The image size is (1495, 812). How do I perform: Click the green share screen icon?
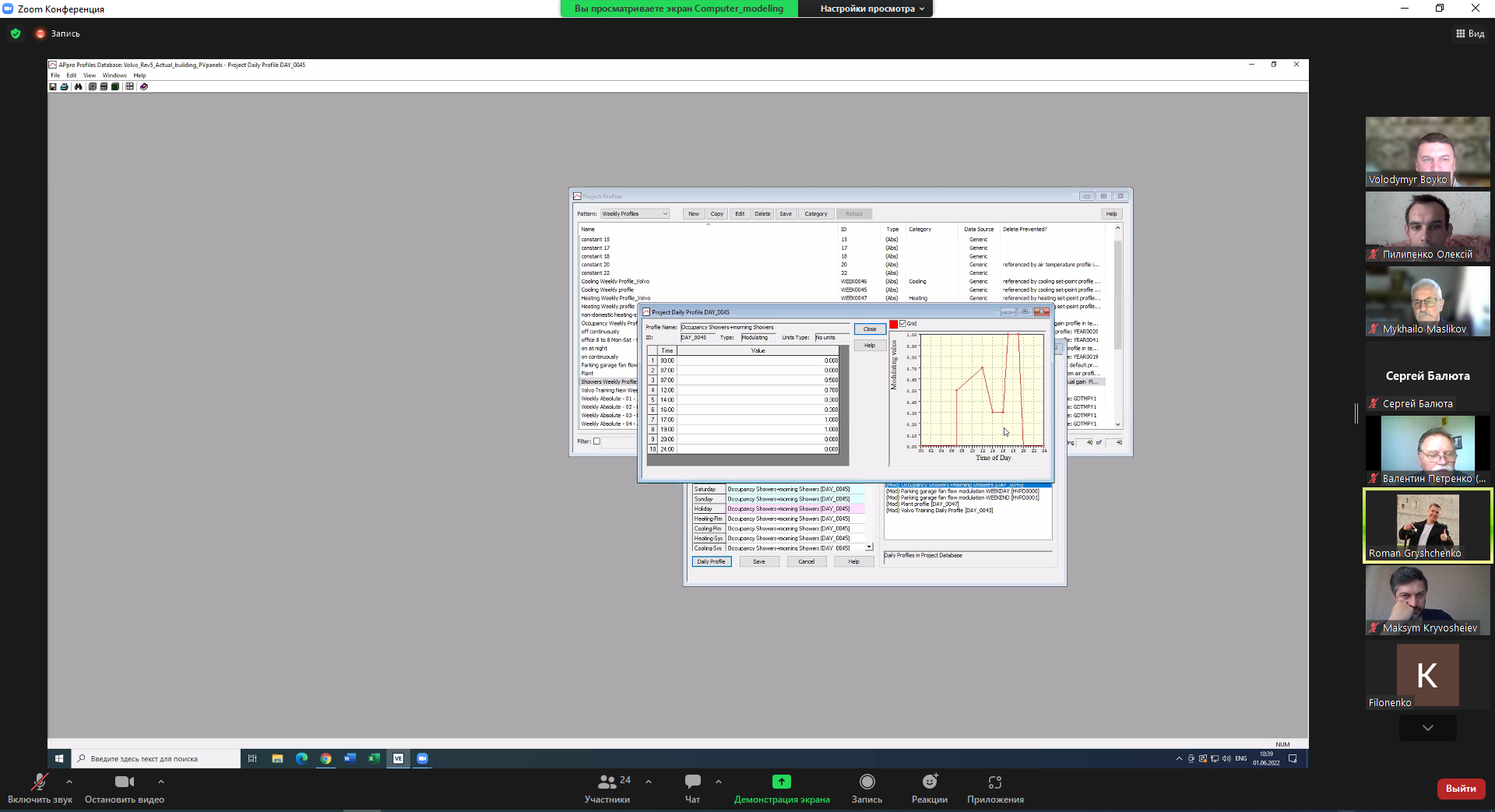(x=781, y=782)
